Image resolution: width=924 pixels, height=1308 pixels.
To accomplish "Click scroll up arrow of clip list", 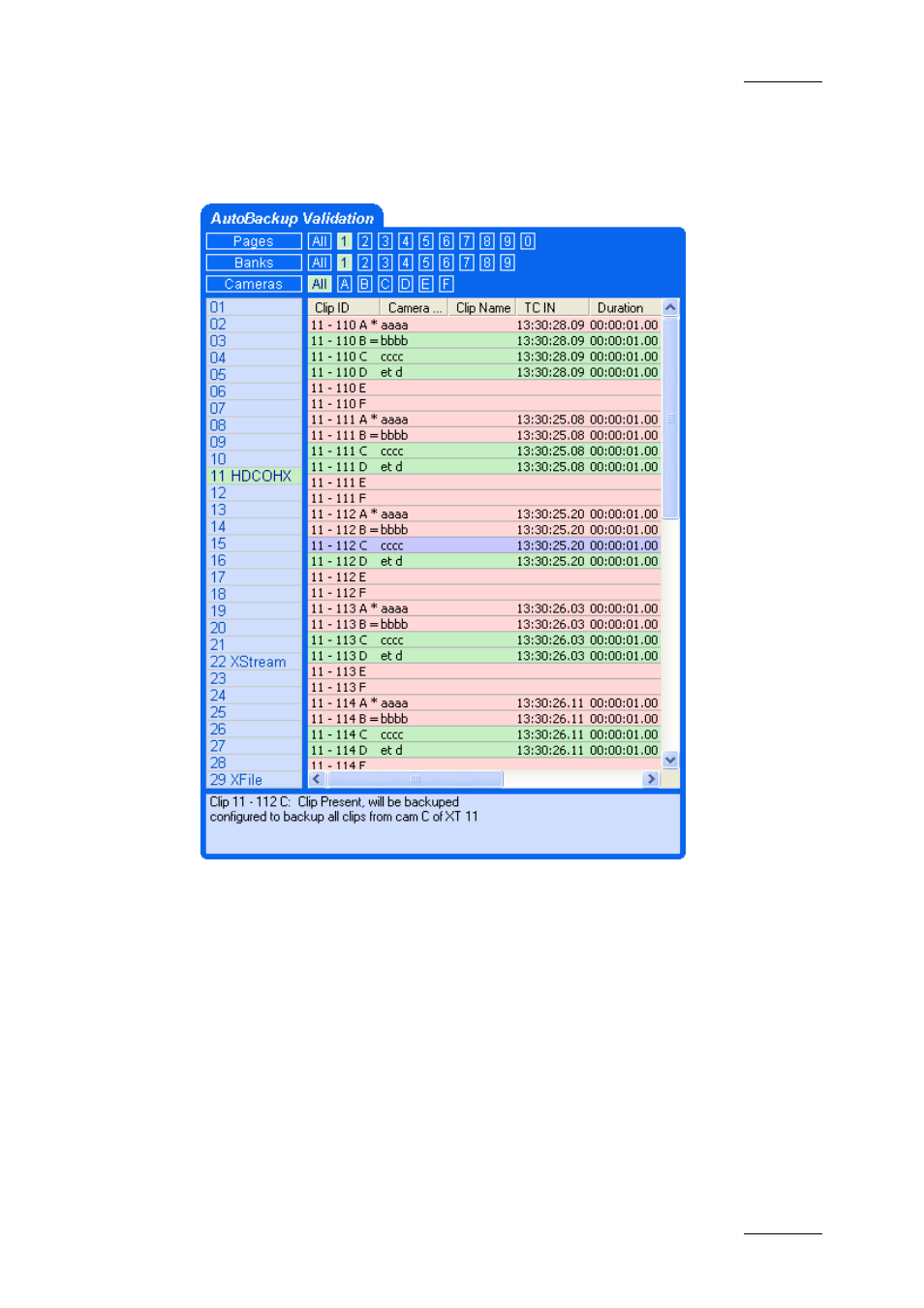I will tap(670, 308).
